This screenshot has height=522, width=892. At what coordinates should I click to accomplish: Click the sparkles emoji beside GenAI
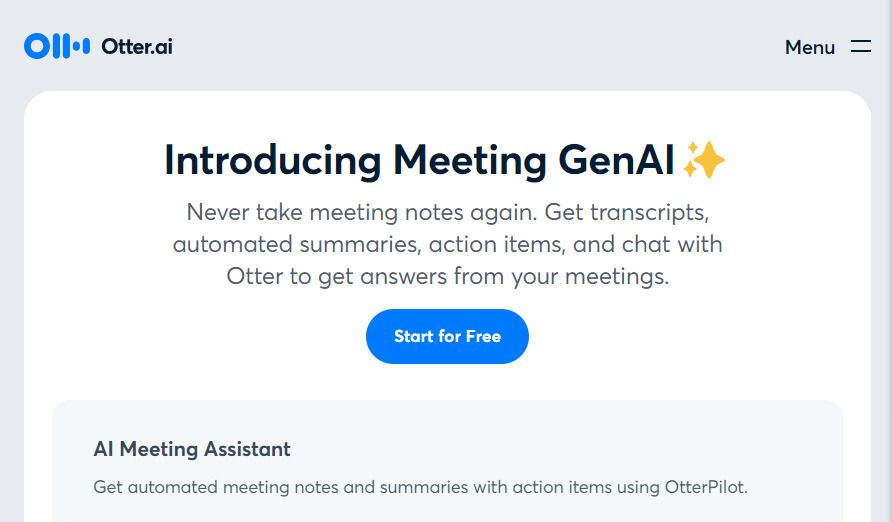704,160
